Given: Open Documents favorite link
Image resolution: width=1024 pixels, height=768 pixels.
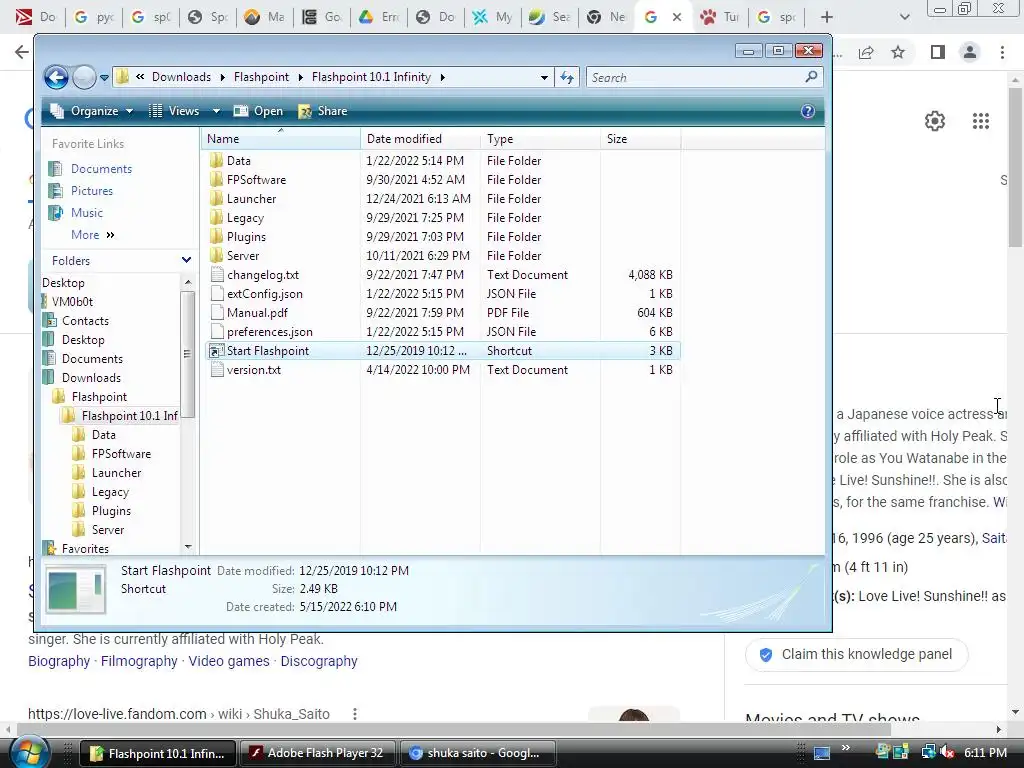Looking at the screenshot, I should point(91,168).
